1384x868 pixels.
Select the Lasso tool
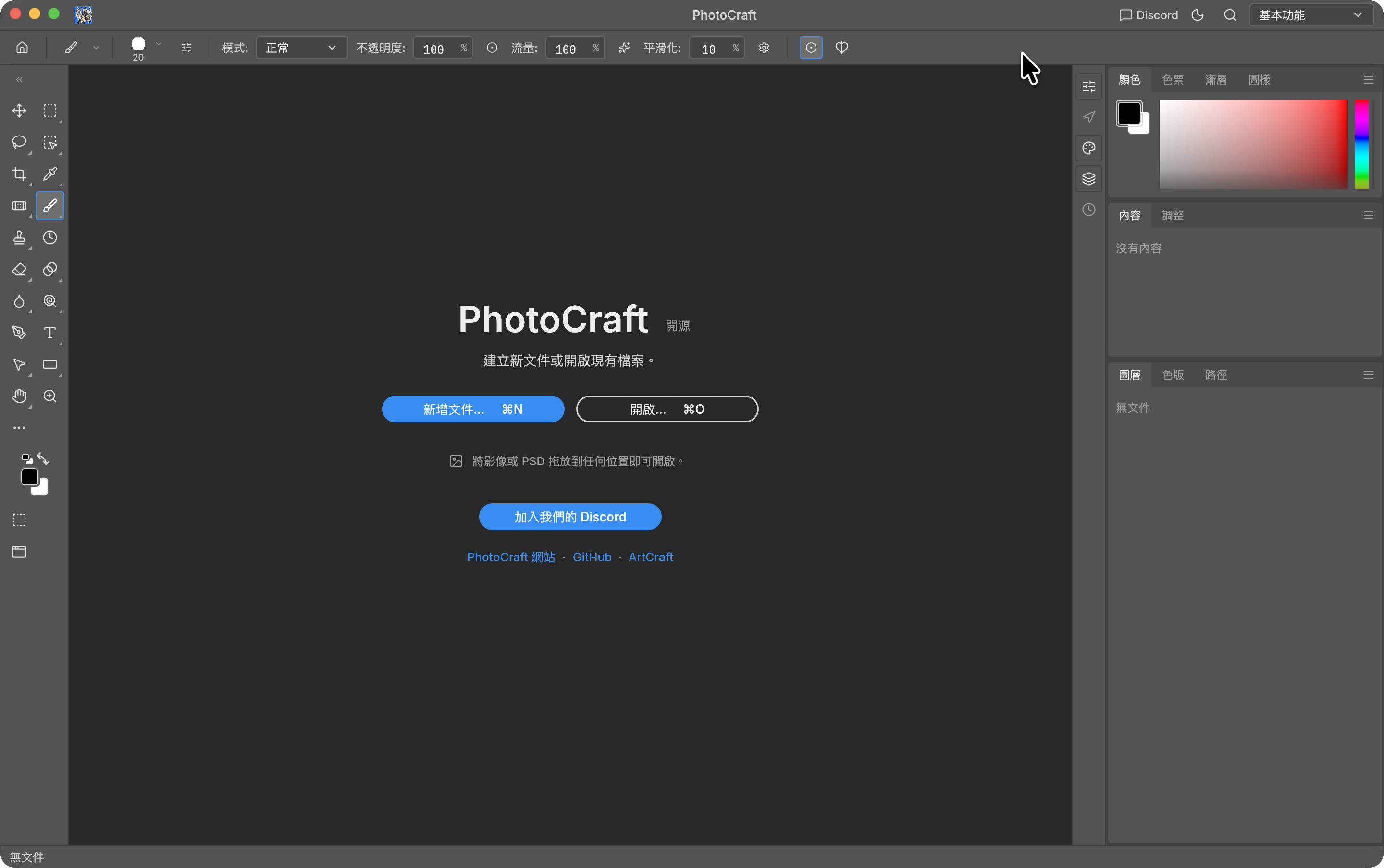pyautogui.click(x=19, y=142)
